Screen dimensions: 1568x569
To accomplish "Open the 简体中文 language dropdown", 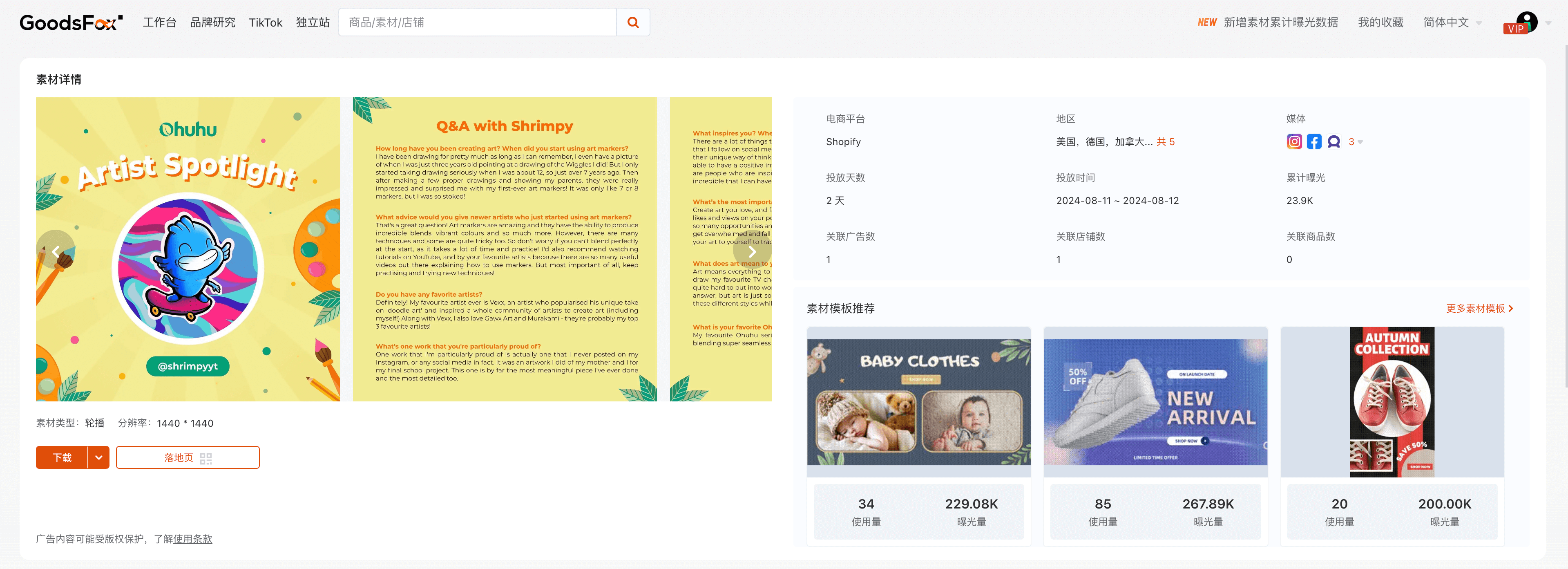I will point(1452,22).
